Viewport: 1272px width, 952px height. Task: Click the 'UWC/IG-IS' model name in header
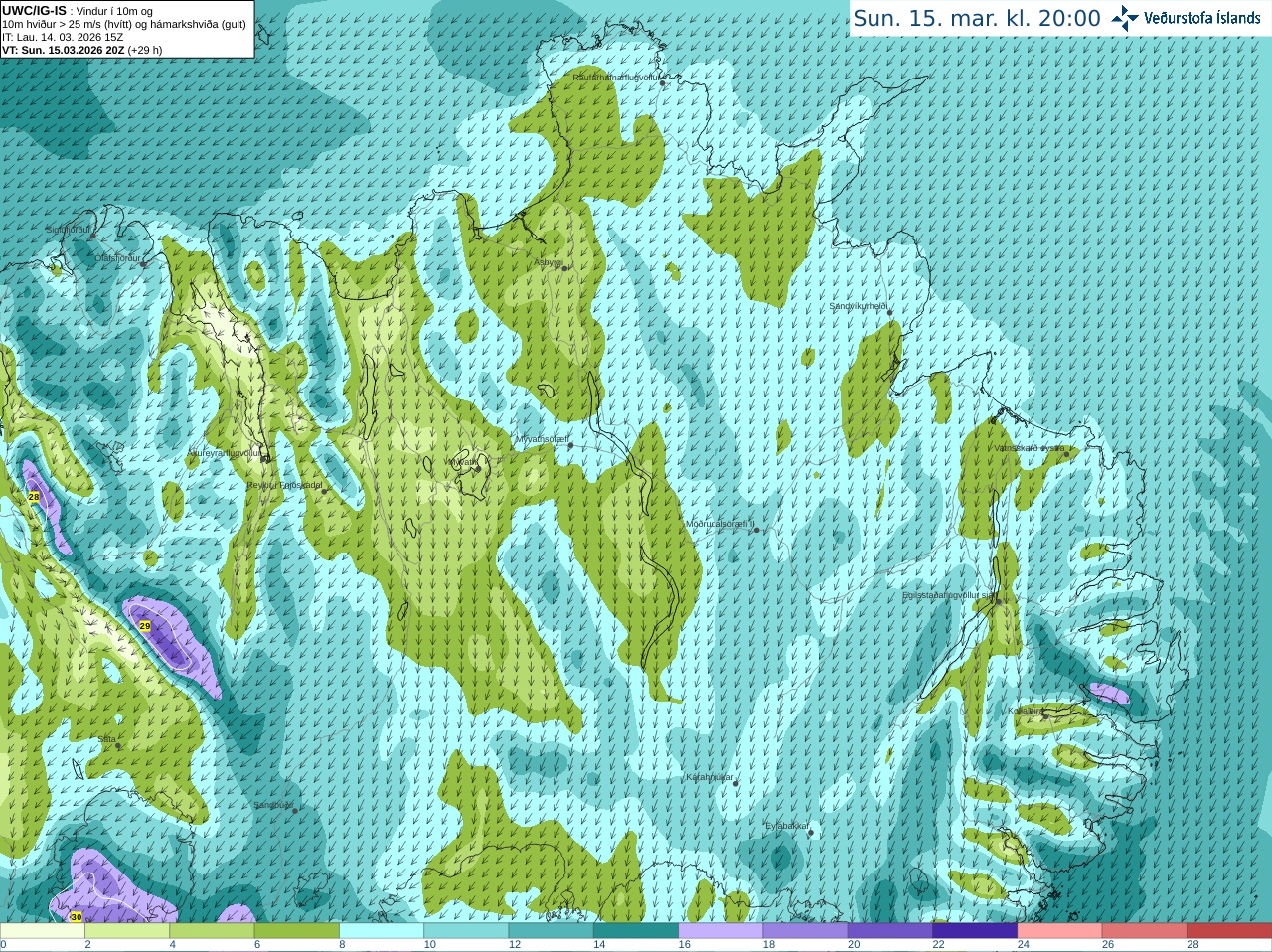click(x=34, y=11)
